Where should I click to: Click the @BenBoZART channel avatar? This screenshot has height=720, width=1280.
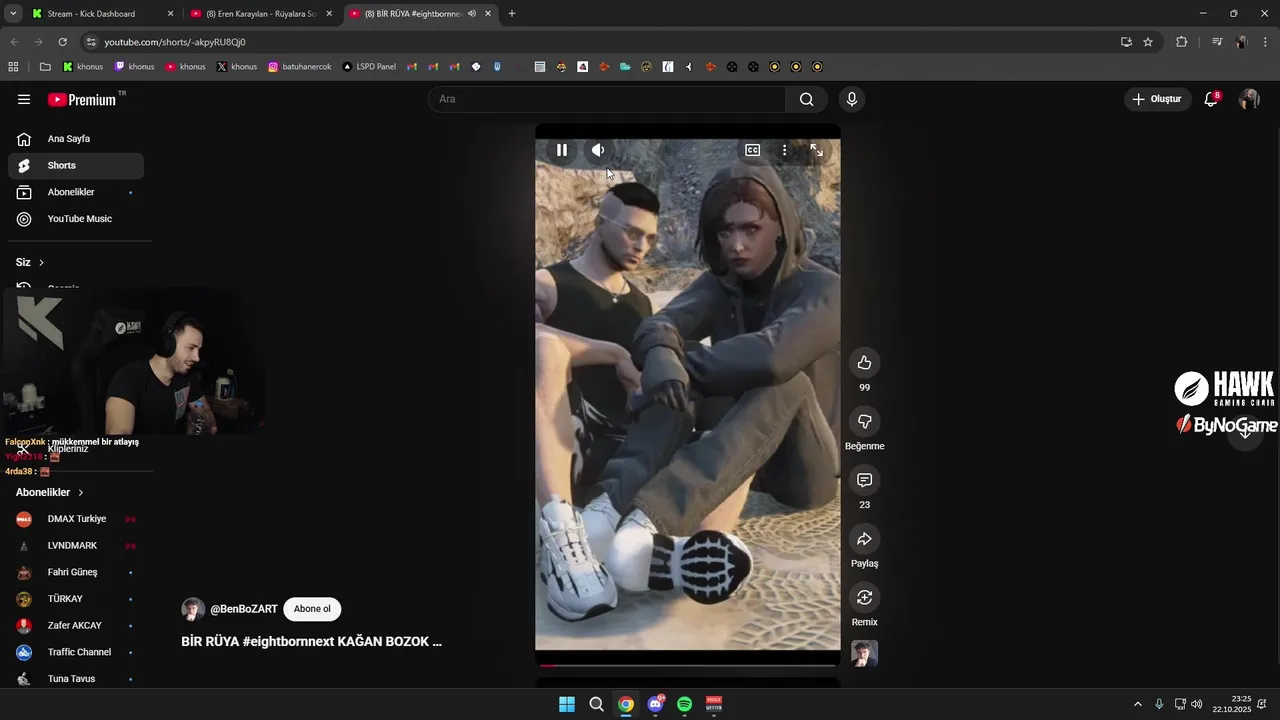(193, 609)
